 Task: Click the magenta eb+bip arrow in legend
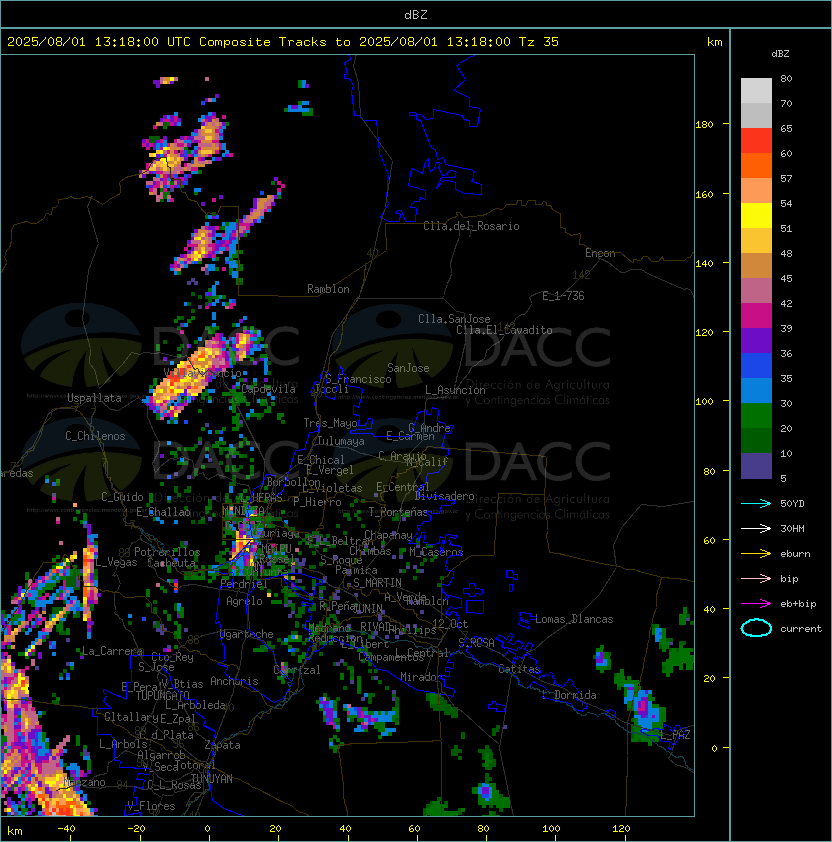756,604
